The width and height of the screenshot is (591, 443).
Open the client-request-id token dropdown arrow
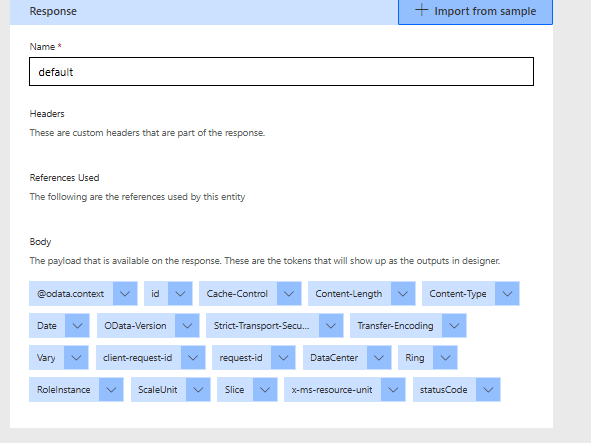[x=193, y=358]
